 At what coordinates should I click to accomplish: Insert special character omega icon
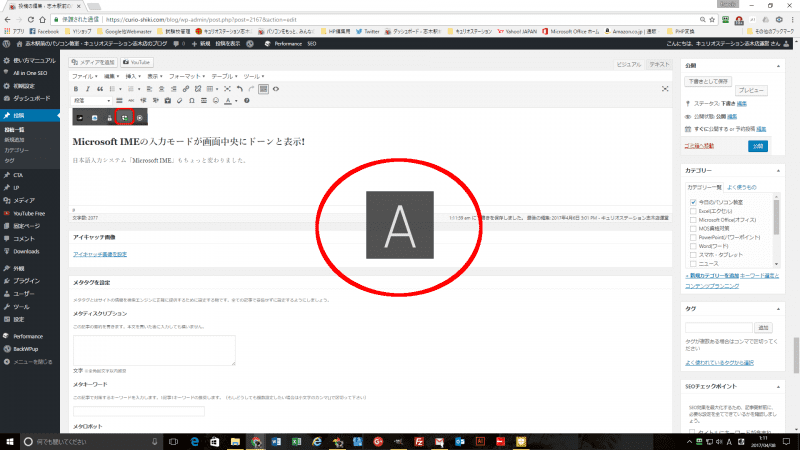point(192,101)
